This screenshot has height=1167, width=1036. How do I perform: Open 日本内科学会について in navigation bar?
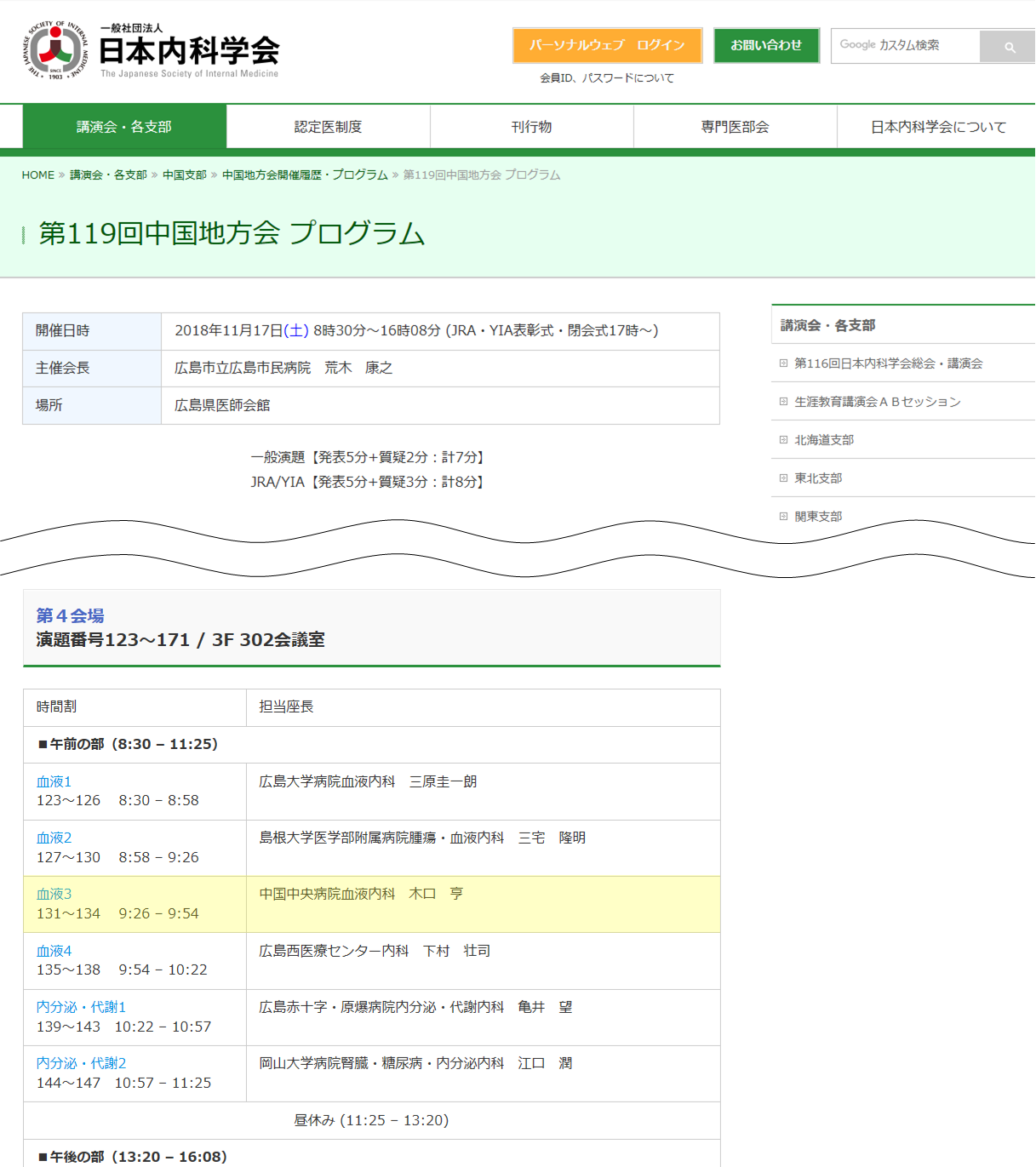[x=937, y=127]
